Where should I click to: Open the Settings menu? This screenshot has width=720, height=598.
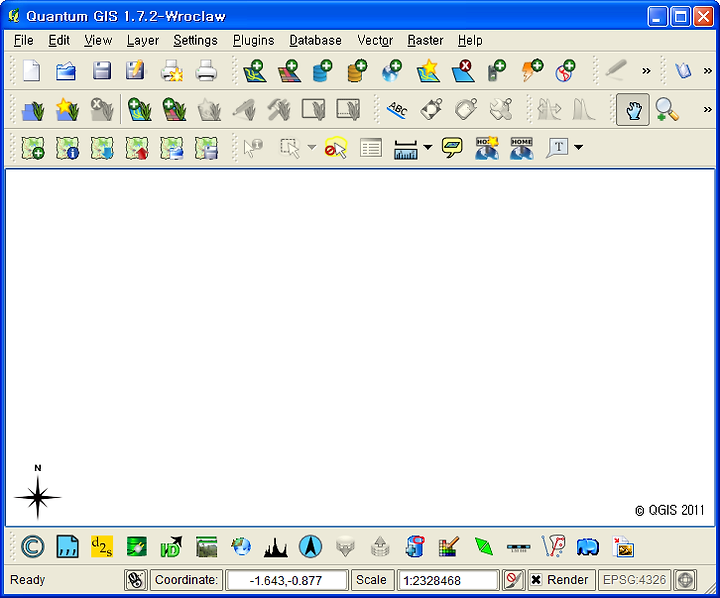coord(195,40)
